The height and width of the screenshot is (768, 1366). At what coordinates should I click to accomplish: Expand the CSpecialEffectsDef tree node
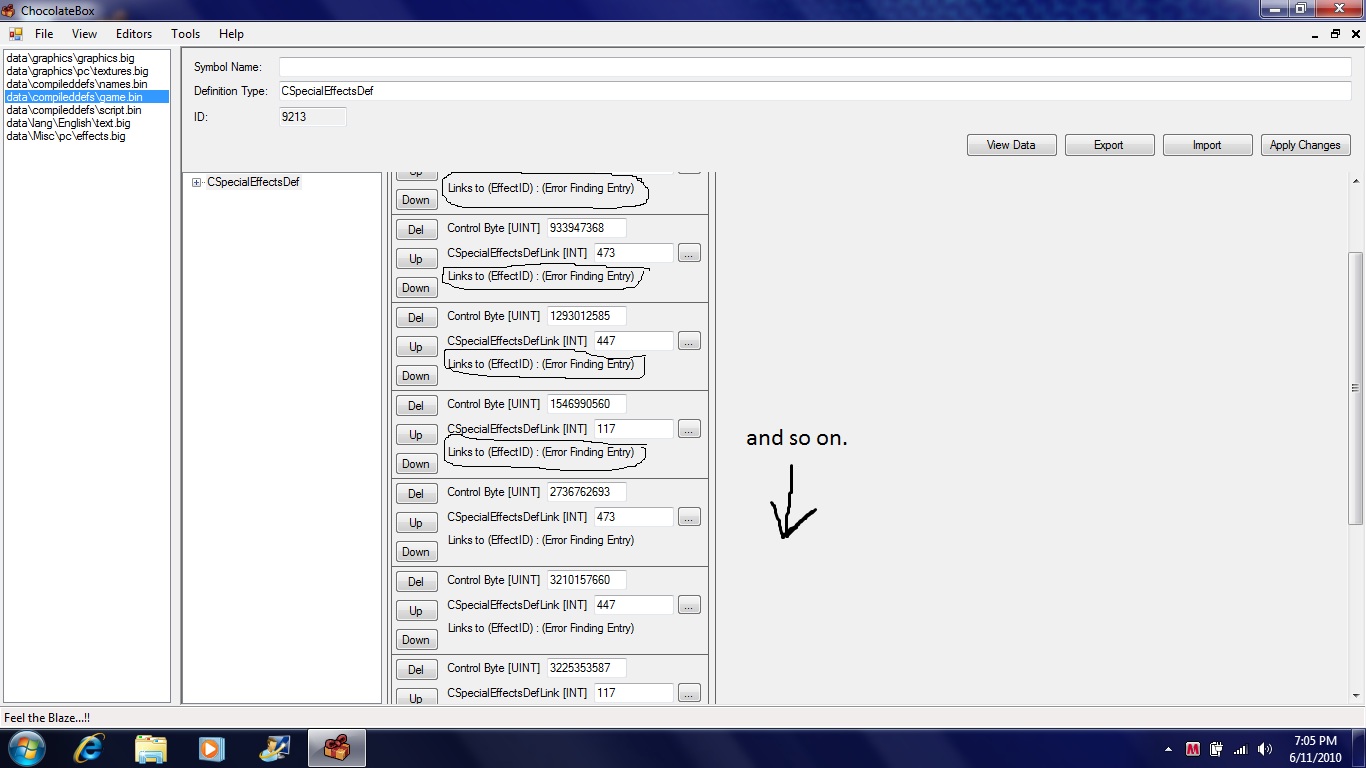coord(197,183)
